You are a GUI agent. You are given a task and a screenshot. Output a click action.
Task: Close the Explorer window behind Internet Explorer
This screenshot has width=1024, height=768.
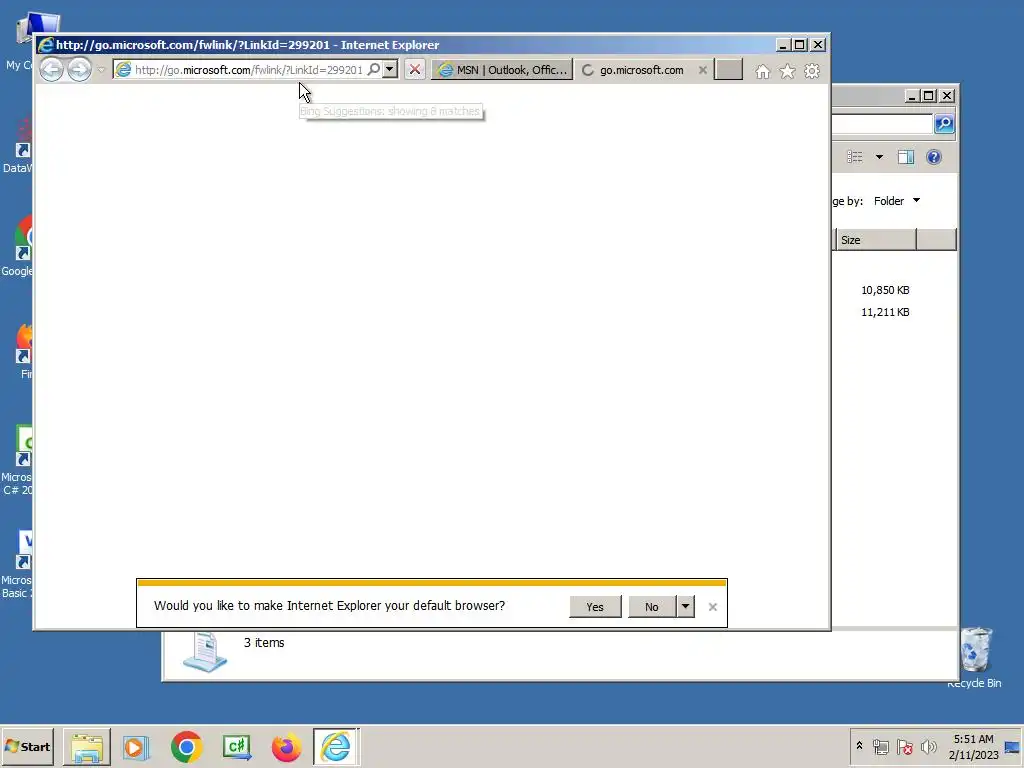pos(947,95)
